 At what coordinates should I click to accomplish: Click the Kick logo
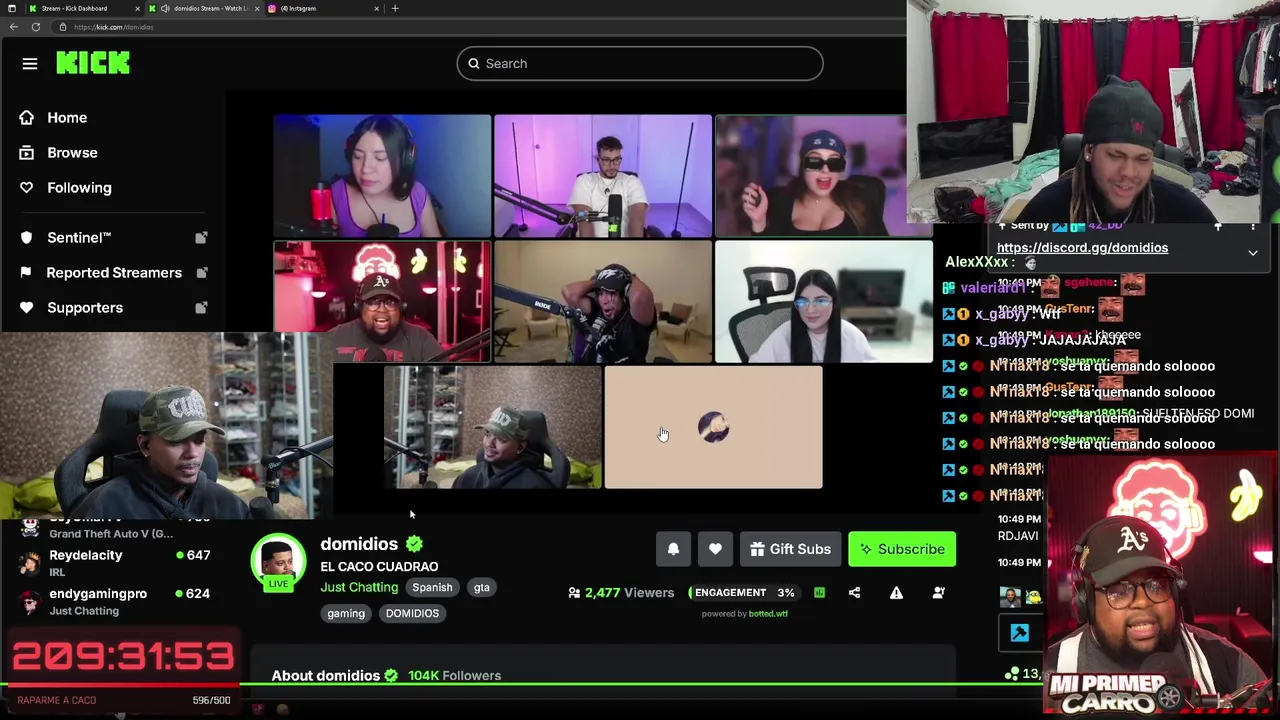click(x=93, y=63)
